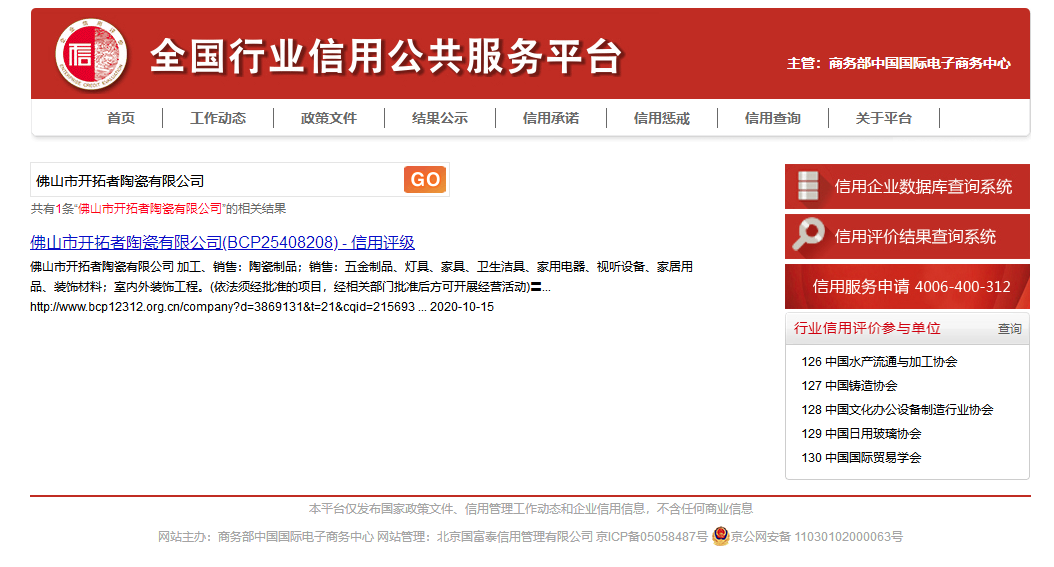Click 网站管理：北京国富泰信用管理有限公司 footer text
The width and height of the screenshot is (1054, 567).
[x=485, y=537]
